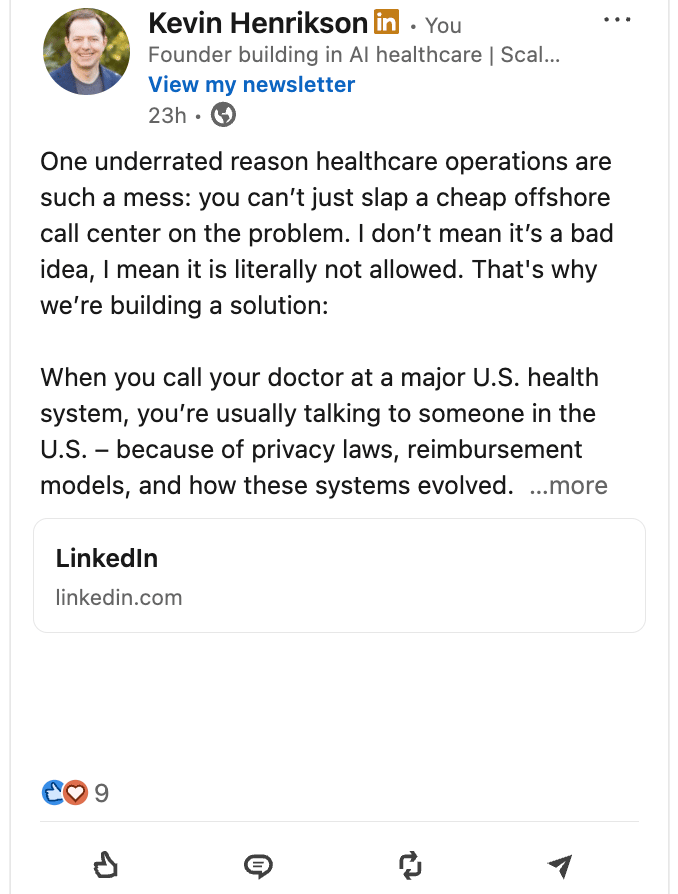
Task: Open the "View my newsletter" link
Action: click(251, 84)
